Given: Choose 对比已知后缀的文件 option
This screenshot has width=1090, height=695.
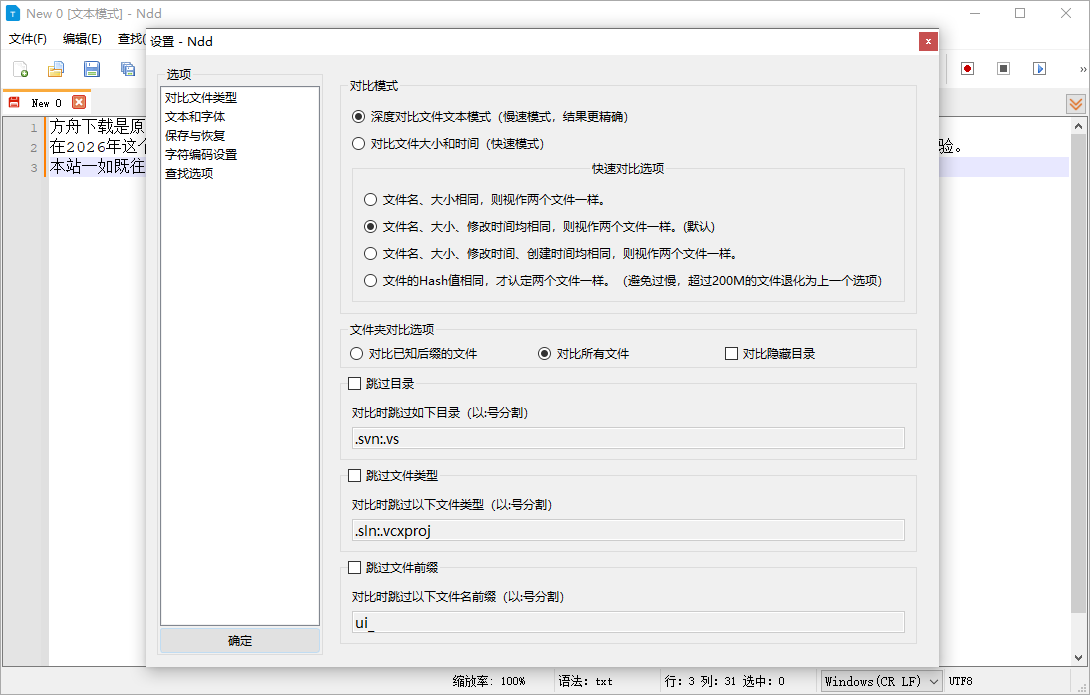Looking at the screenshot, I should click(356, 353).
